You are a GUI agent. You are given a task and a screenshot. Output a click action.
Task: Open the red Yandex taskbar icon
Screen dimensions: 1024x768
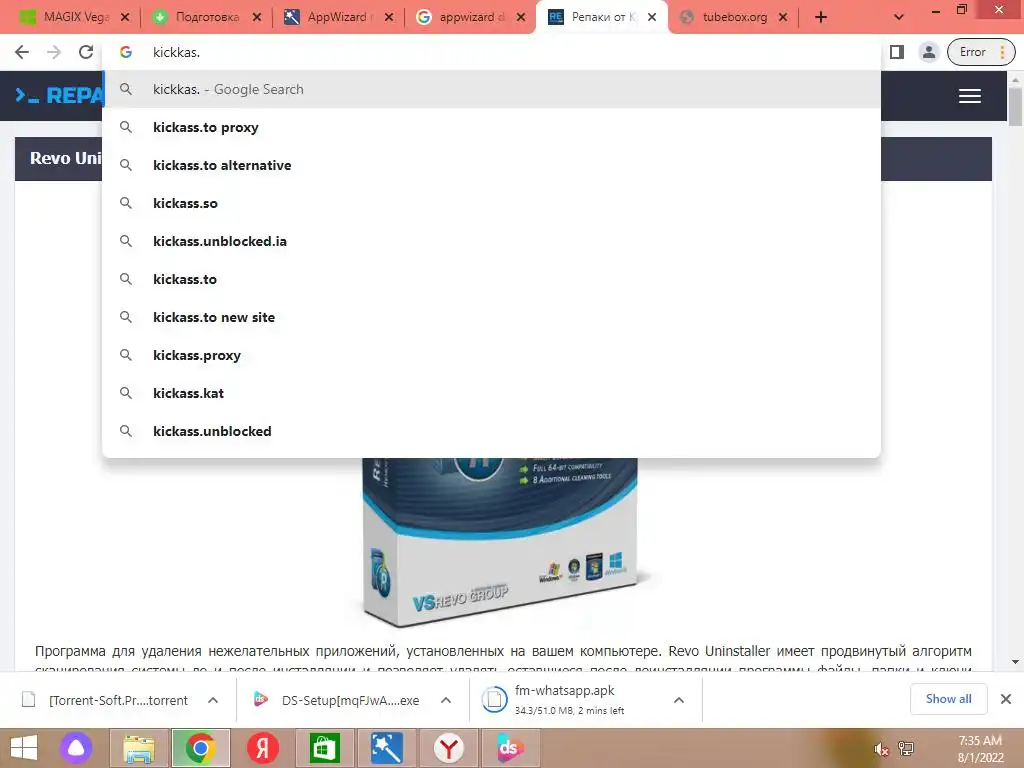pos(263,748)
